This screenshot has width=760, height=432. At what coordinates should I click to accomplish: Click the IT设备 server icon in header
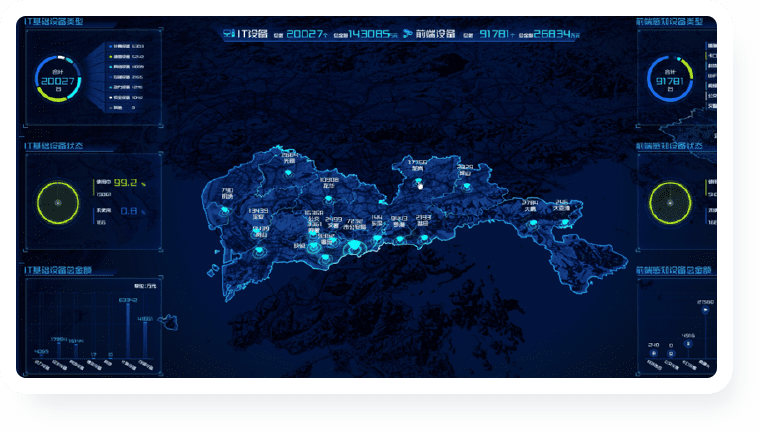click(x=229, y=33)
